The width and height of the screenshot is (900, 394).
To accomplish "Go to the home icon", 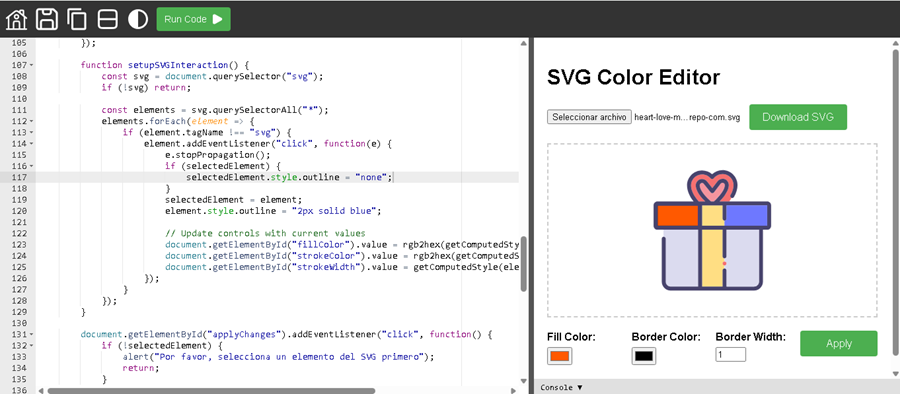I will 17,19.
